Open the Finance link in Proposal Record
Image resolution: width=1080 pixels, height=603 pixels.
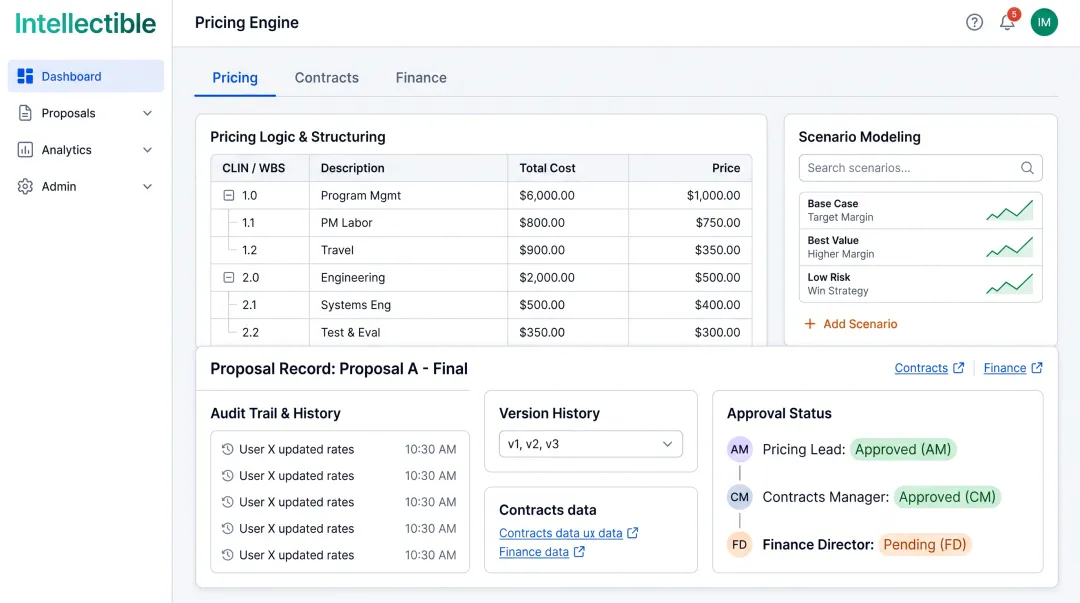point(1005,368)
